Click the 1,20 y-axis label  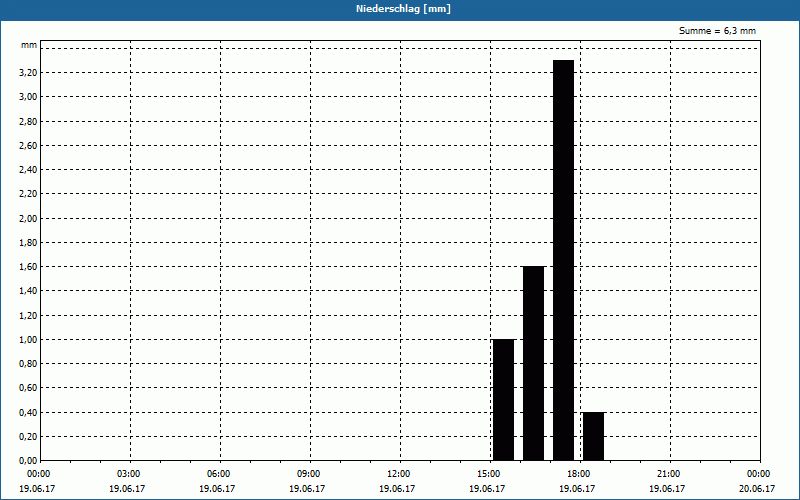click(28, 315)
